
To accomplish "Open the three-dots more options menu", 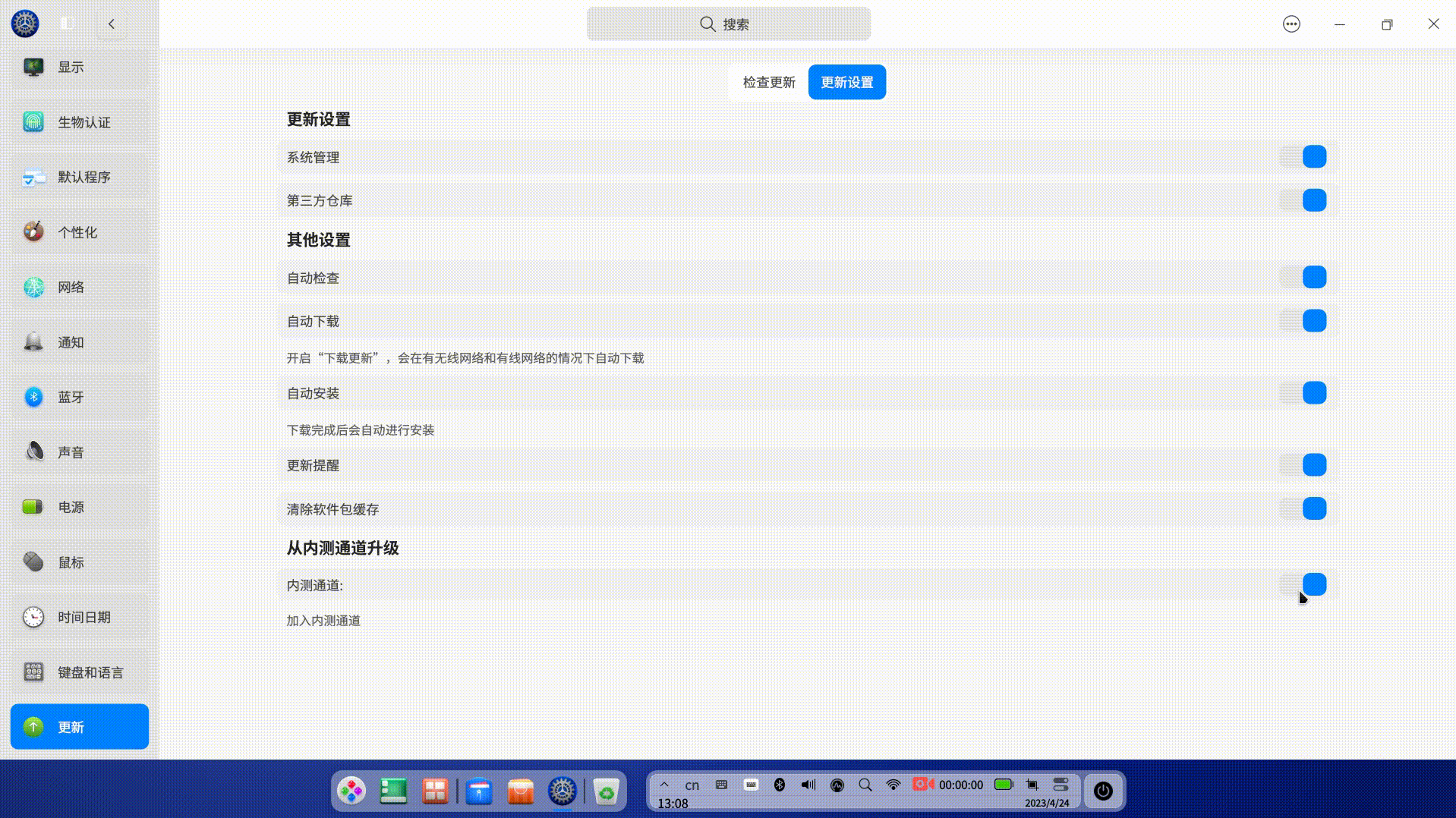I will [x=1291, y=24].
